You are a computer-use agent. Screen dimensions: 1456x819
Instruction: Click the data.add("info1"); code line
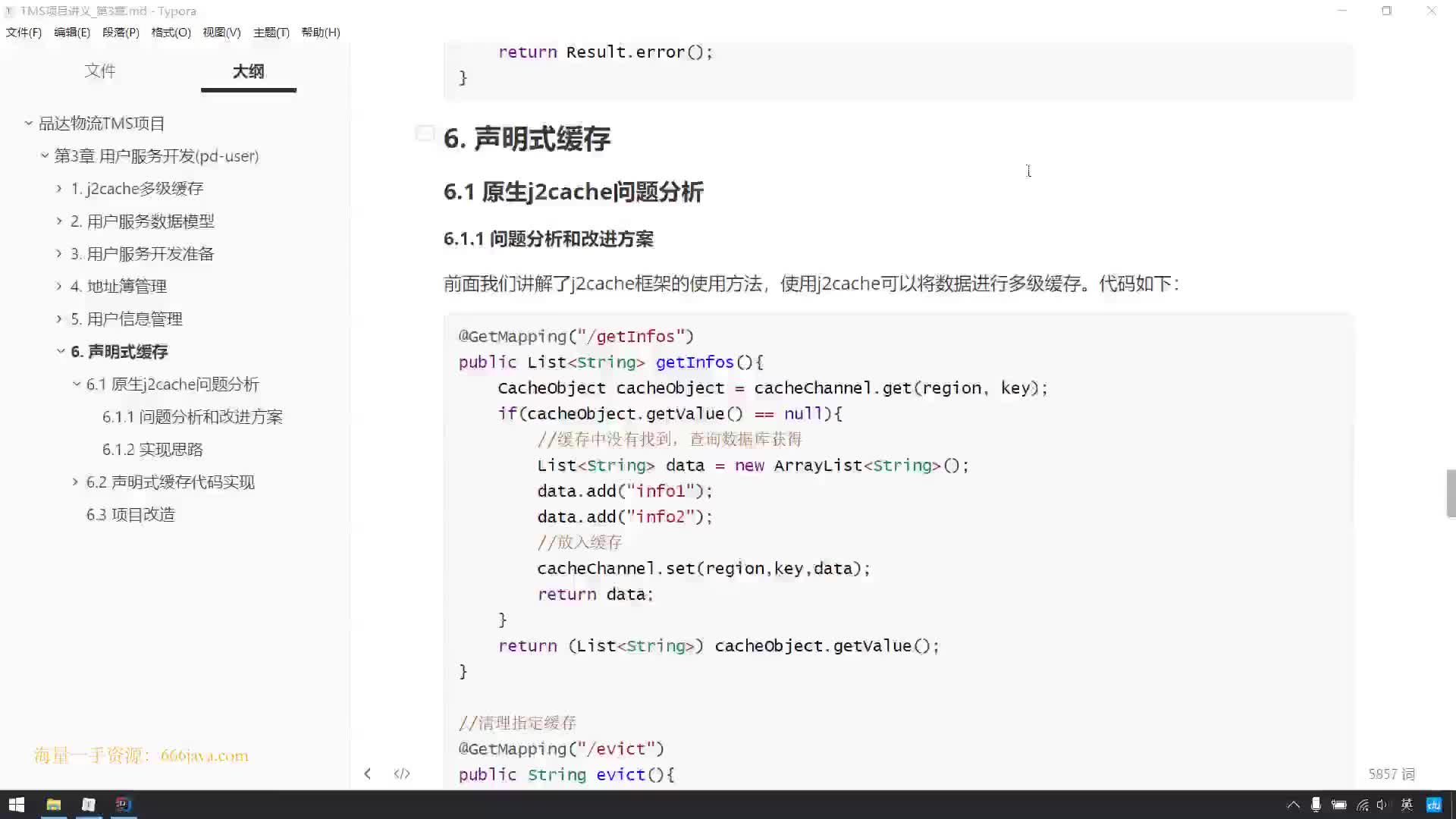[625, 491]
